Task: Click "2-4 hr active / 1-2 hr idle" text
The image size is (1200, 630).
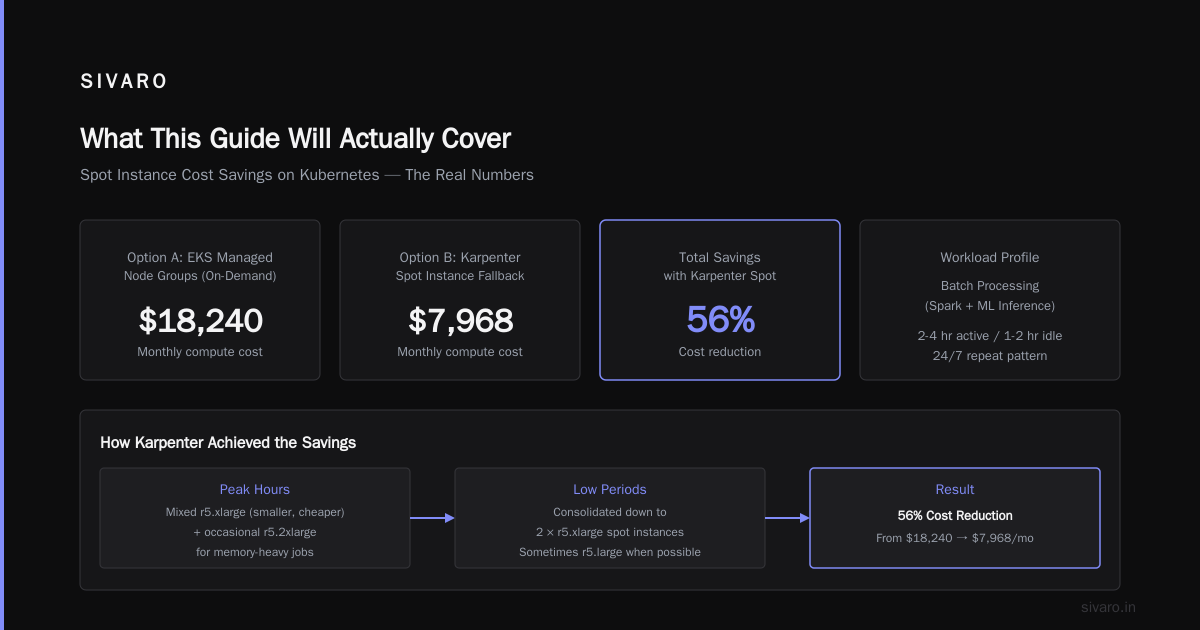Action: pyautogui.click(x=990, y=335)
